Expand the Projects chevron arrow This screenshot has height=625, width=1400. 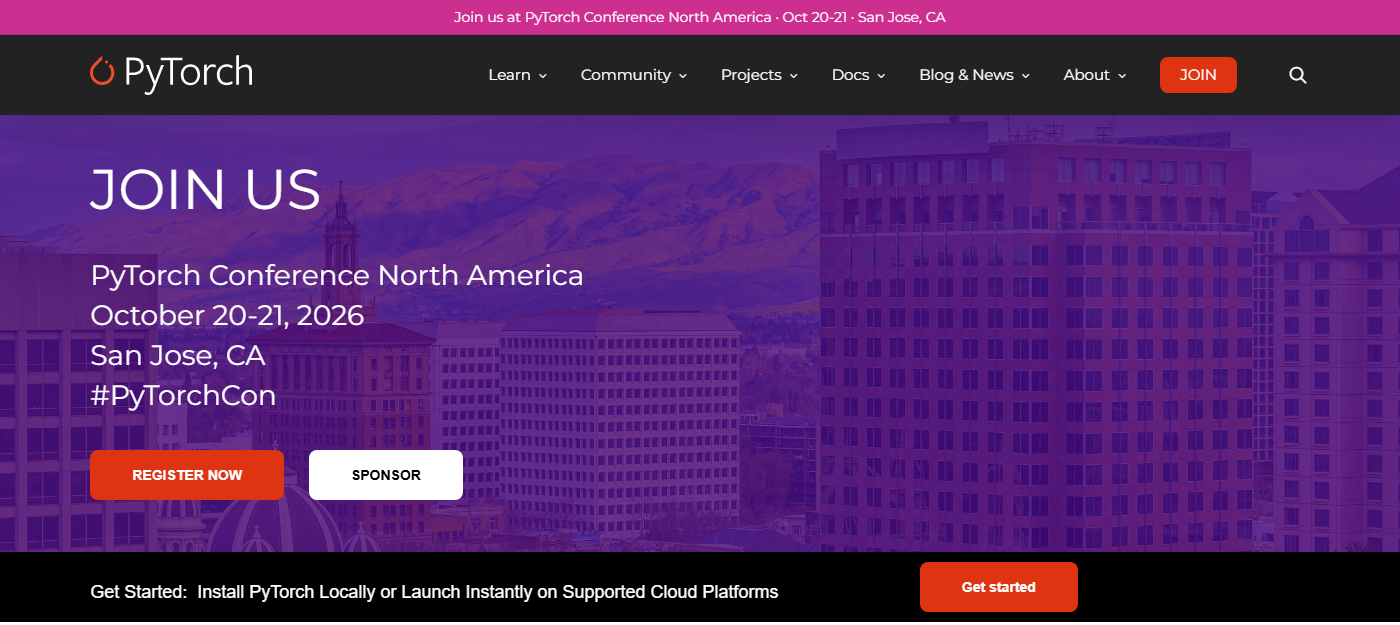[x=793, y=76]
